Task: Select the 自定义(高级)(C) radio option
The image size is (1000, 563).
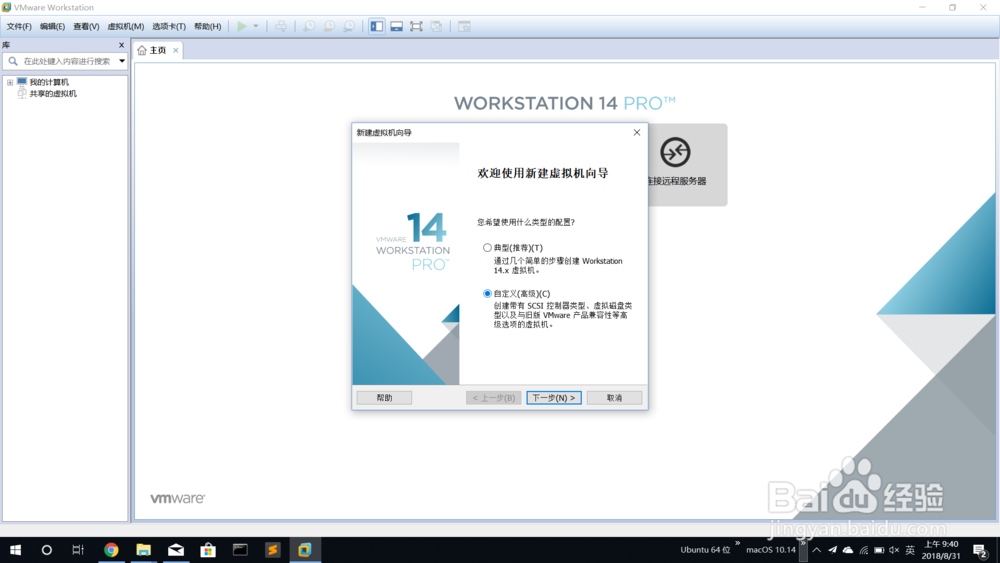Action: [487, 293]
